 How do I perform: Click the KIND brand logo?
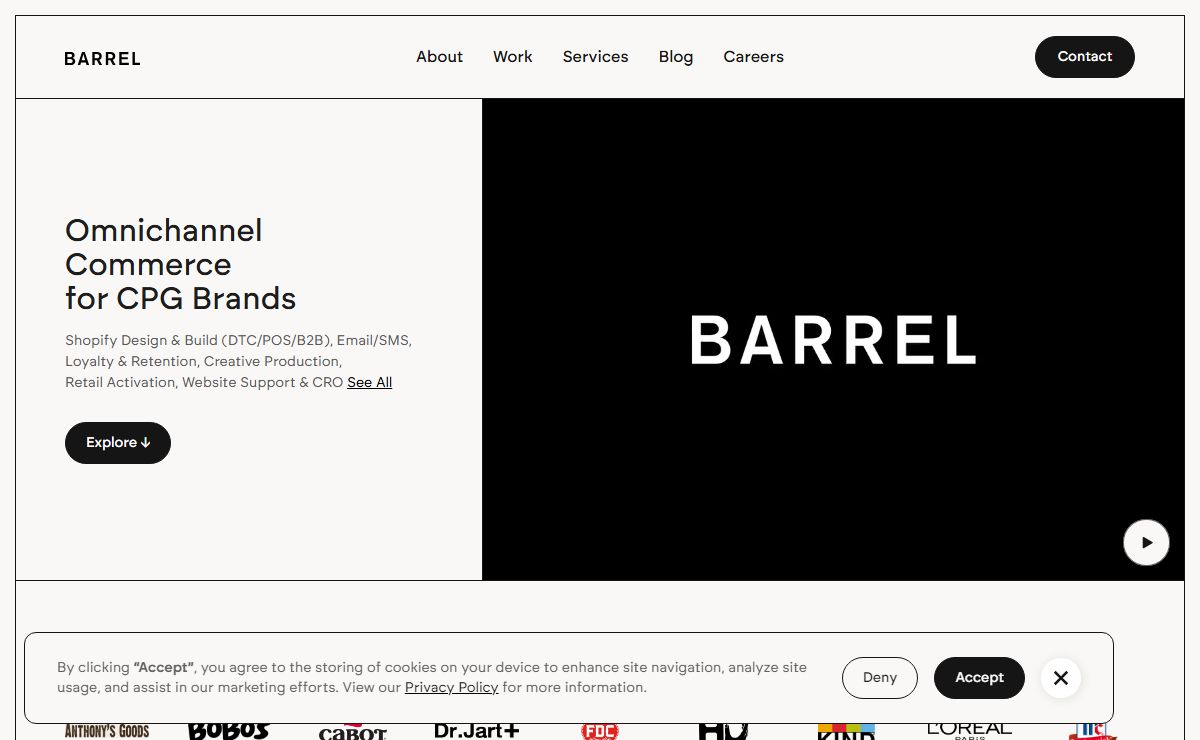coord(846,731)
